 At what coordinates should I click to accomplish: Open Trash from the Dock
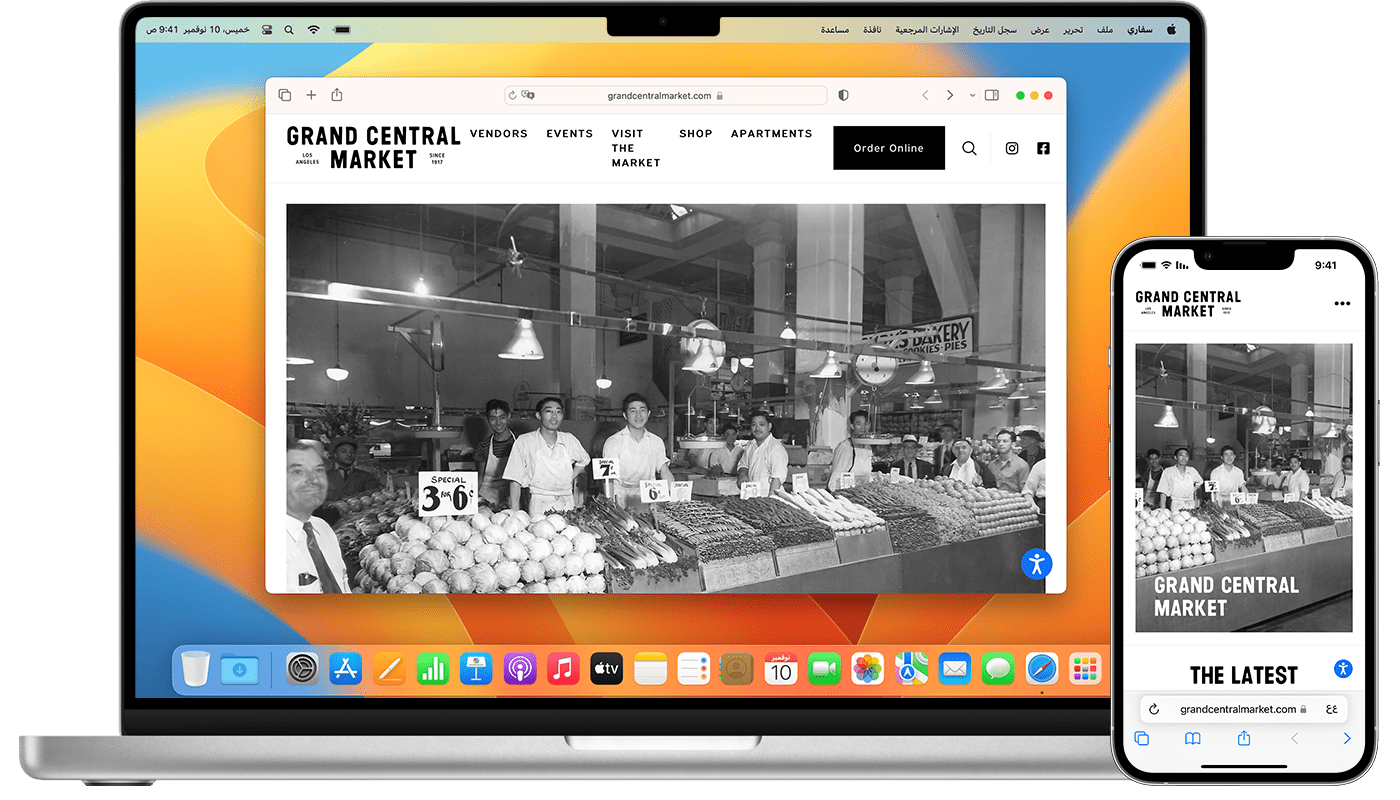[196, 668]
